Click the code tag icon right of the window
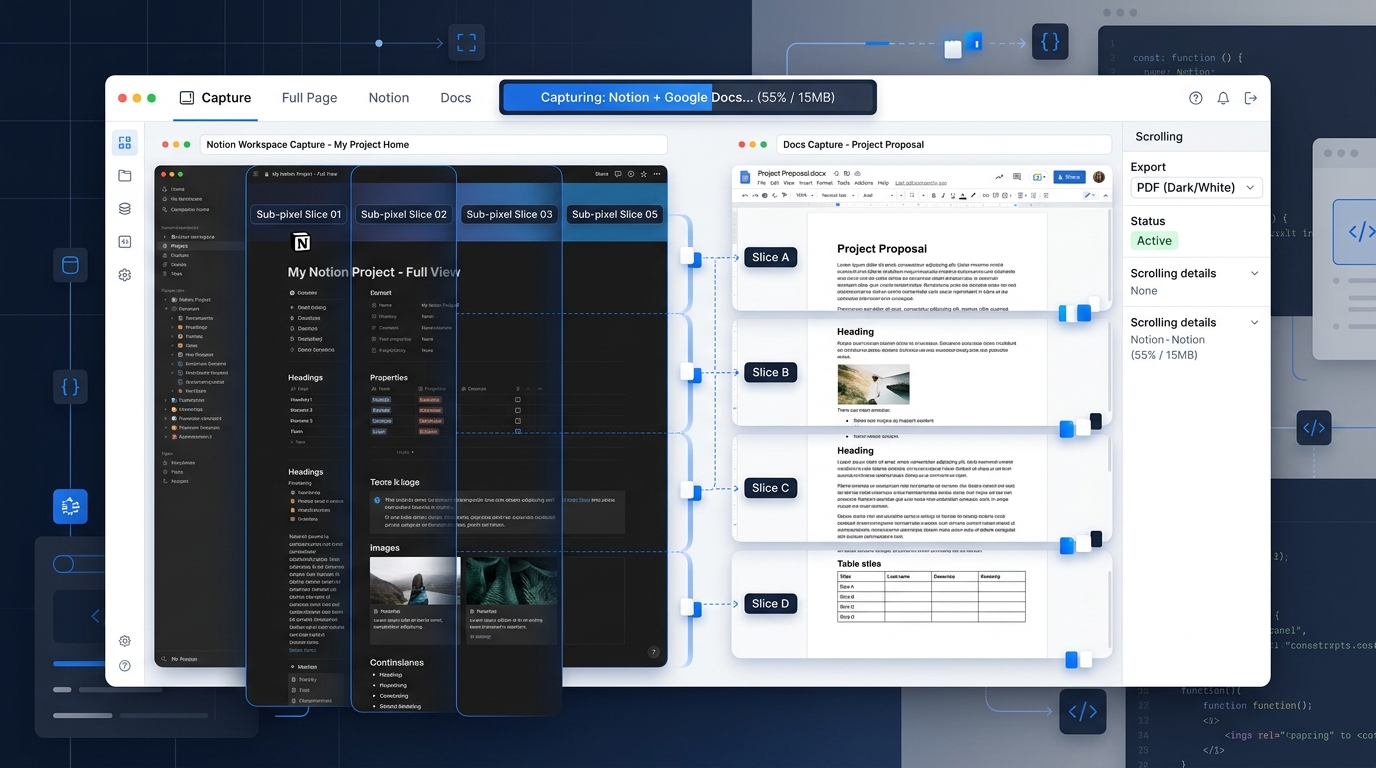 [1314, 428]
